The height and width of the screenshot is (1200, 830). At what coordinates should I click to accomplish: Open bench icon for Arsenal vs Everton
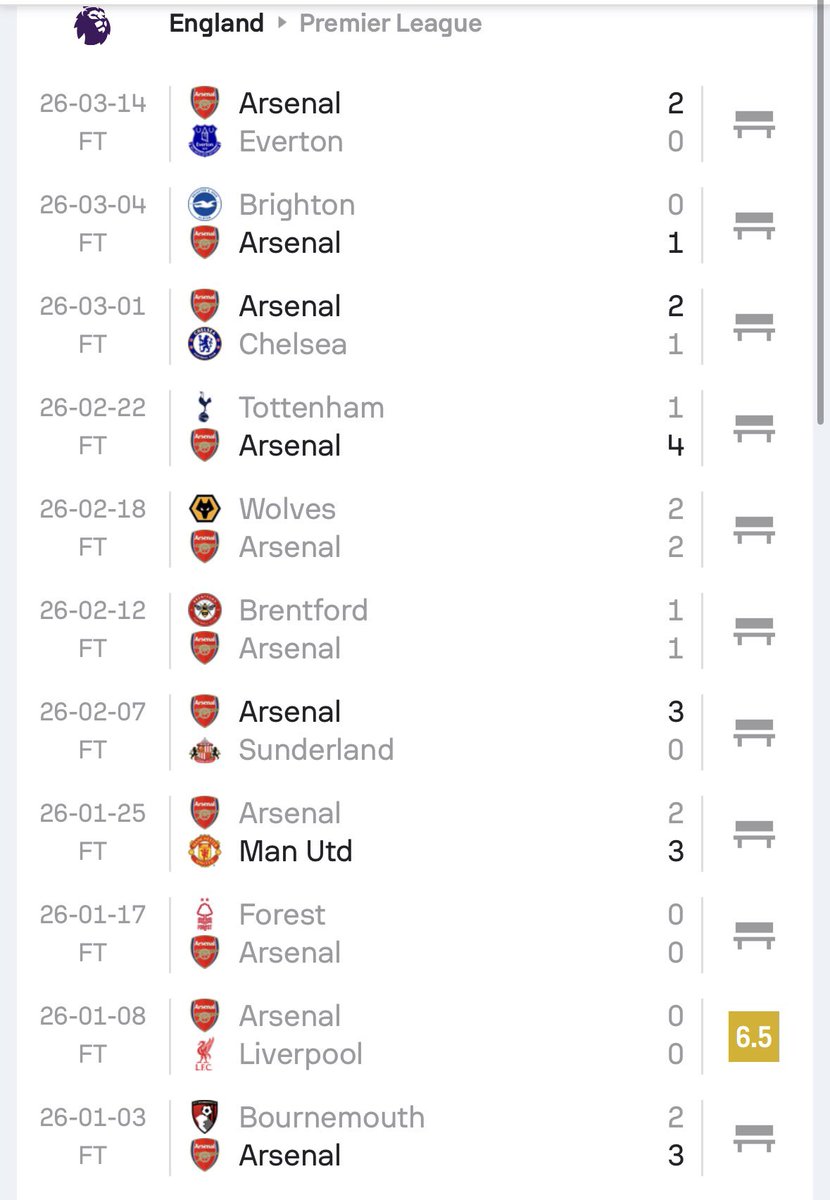754,123
